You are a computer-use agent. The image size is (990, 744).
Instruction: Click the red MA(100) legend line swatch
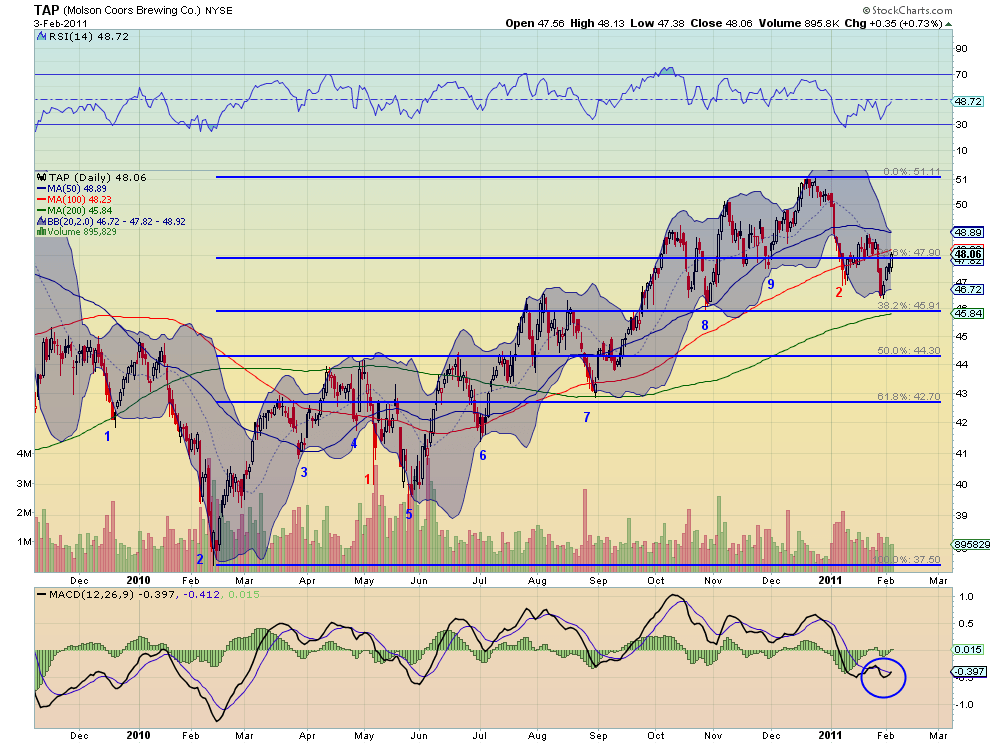tap(42, 200)
